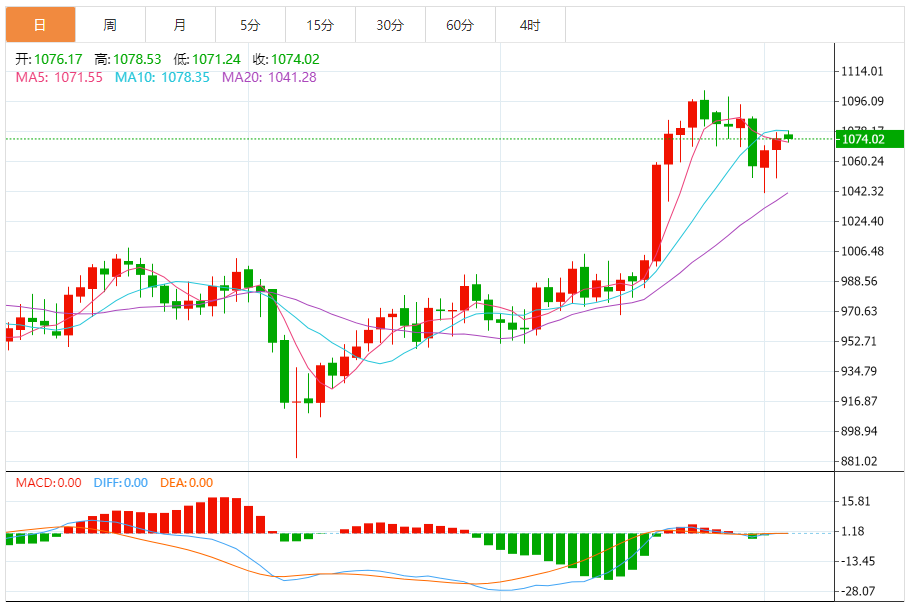Click the 988.56 price axis label
The width and height of the screenshot is (910, 602).
click(x=859, y=281)
